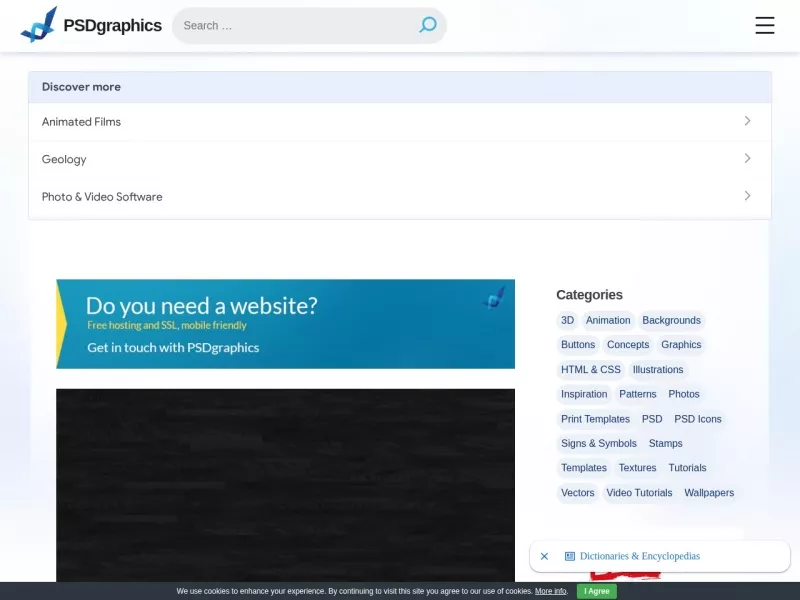Select the Graphics category tag
The height and width of the screenshot is (600, 800).
[x=681, y=345]
